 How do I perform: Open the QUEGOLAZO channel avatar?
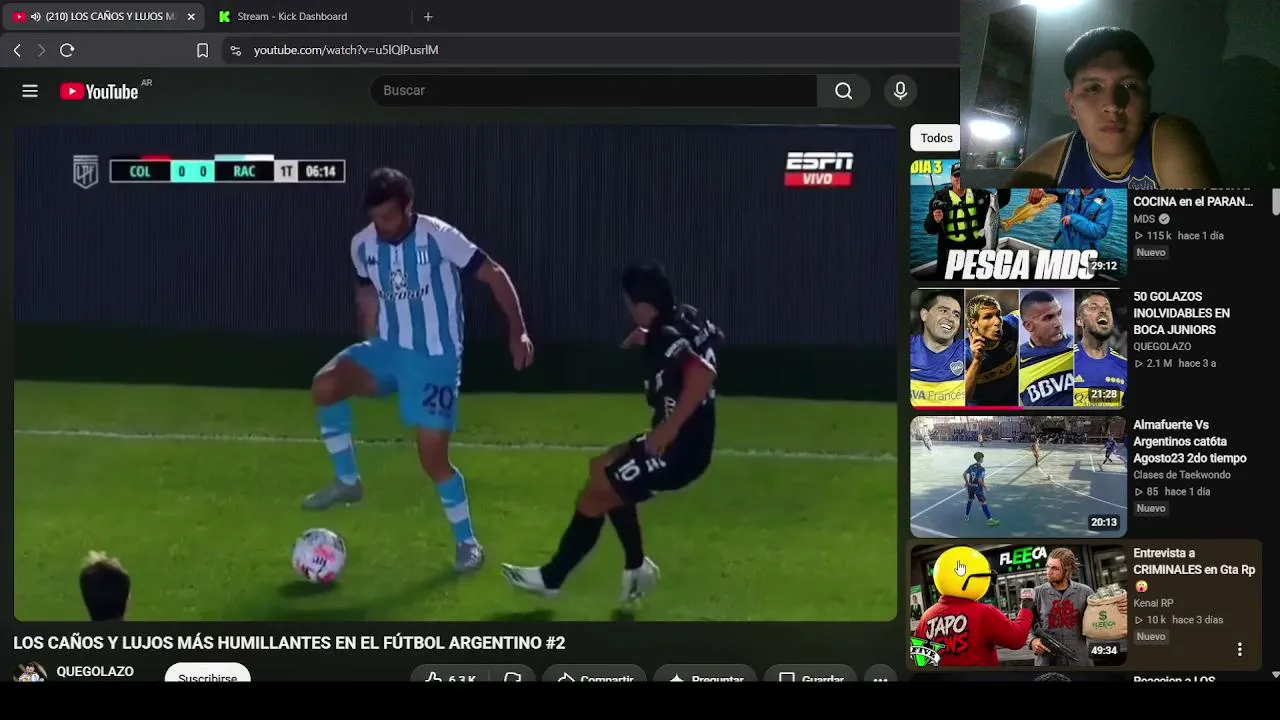coord(30,672)
